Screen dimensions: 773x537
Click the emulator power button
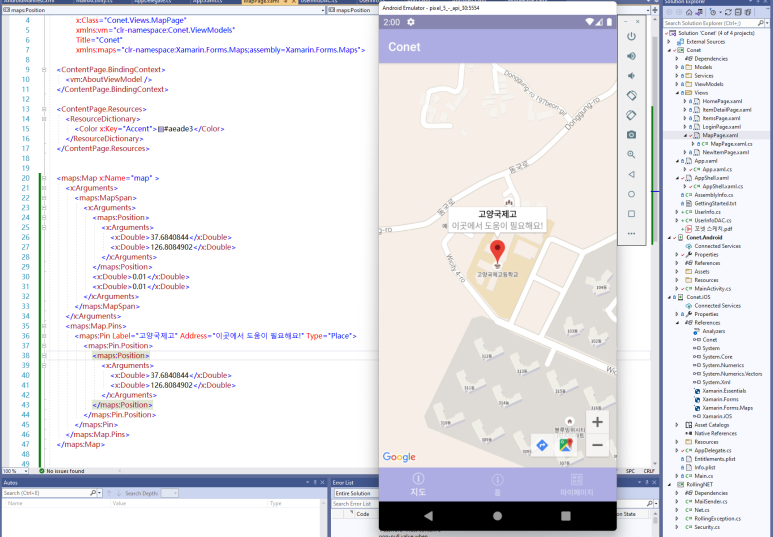tap(631, 36)
